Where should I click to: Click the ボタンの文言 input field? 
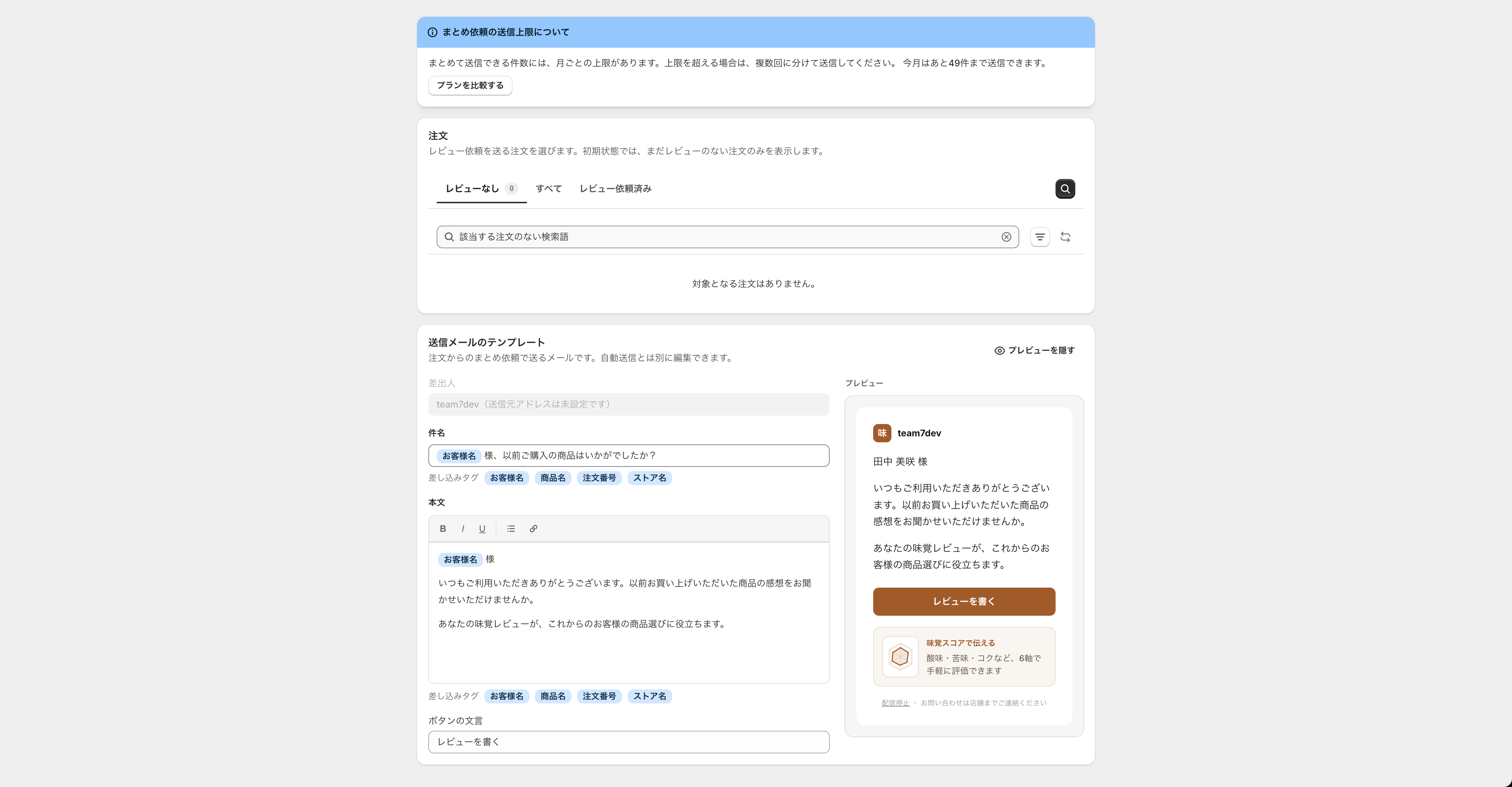pyautogui.click(x=629, y=742)
